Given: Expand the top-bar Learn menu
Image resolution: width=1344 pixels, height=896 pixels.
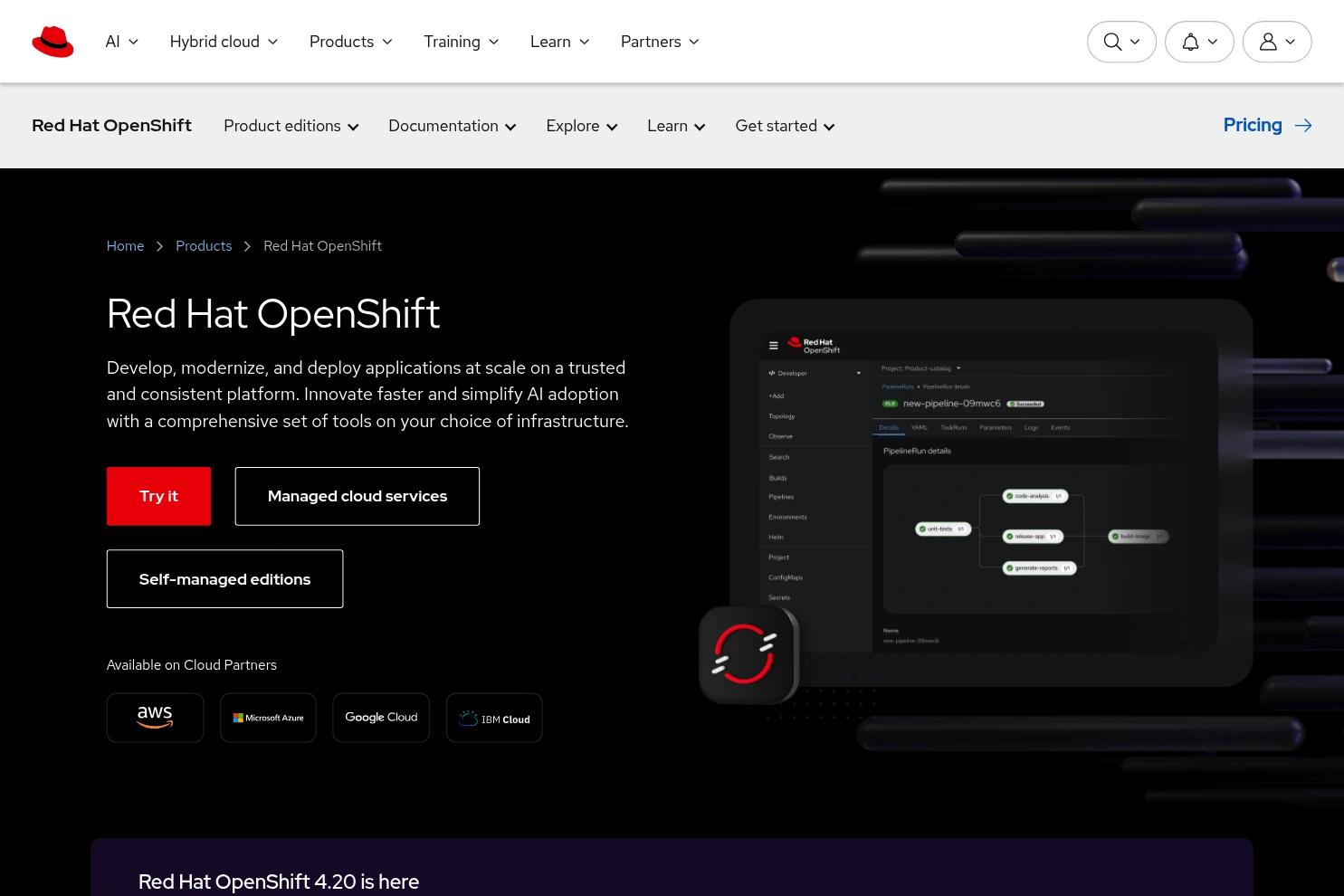Looking at the screenshot, I should coord(560,42).
